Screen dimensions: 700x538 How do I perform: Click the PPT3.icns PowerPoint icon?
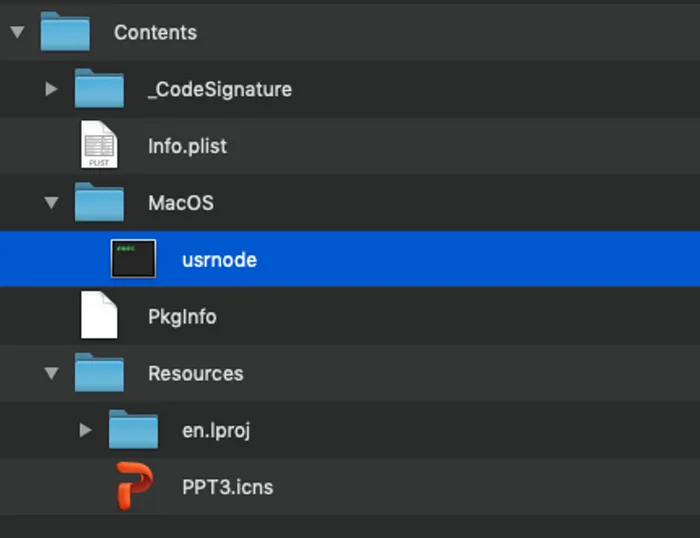click(x=134, y=488)
